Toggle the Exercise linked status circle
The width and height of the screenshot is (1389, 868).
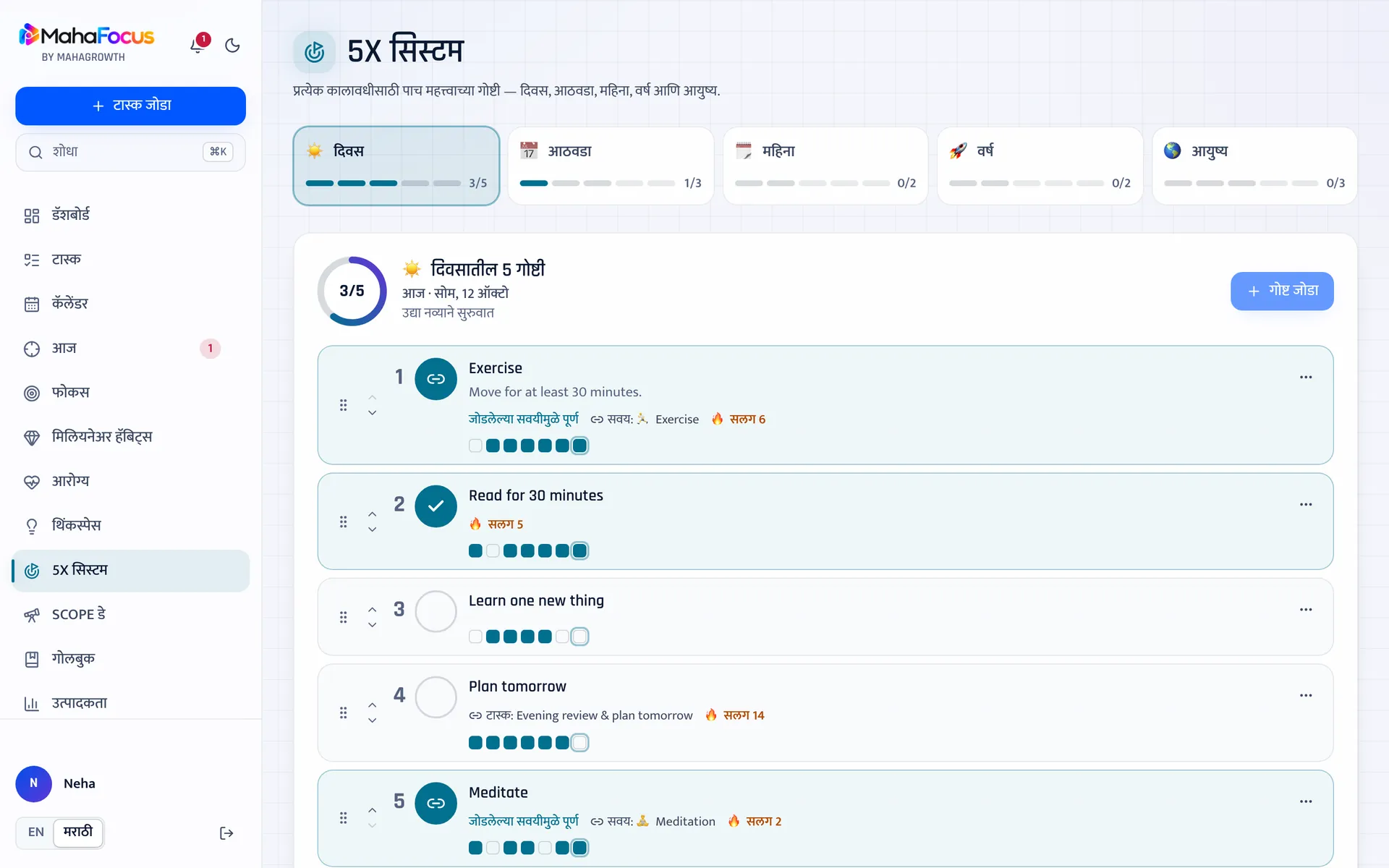(436, 378)
